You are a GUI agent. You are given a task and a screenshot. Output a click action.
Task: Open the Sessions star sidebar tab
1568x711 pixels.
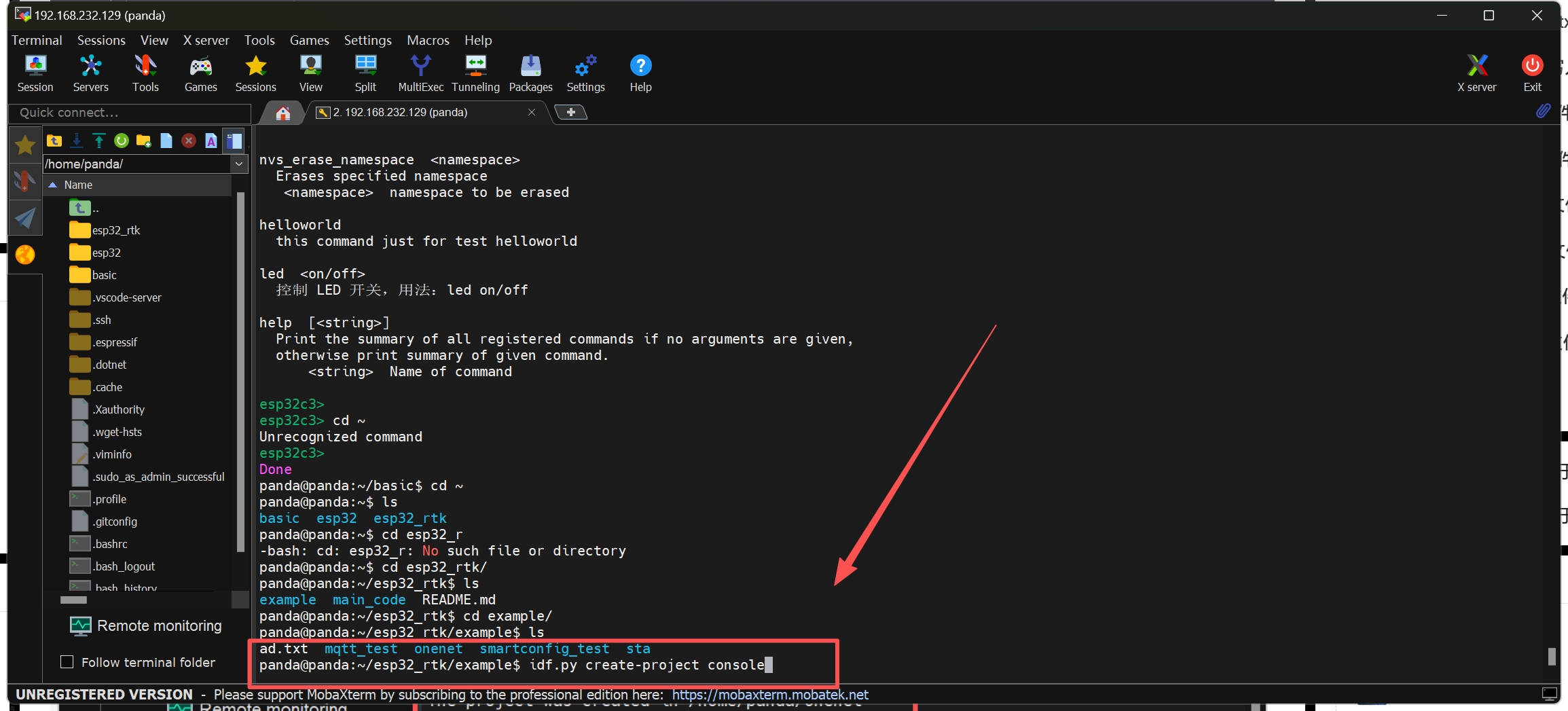click(x=25, y=145)
